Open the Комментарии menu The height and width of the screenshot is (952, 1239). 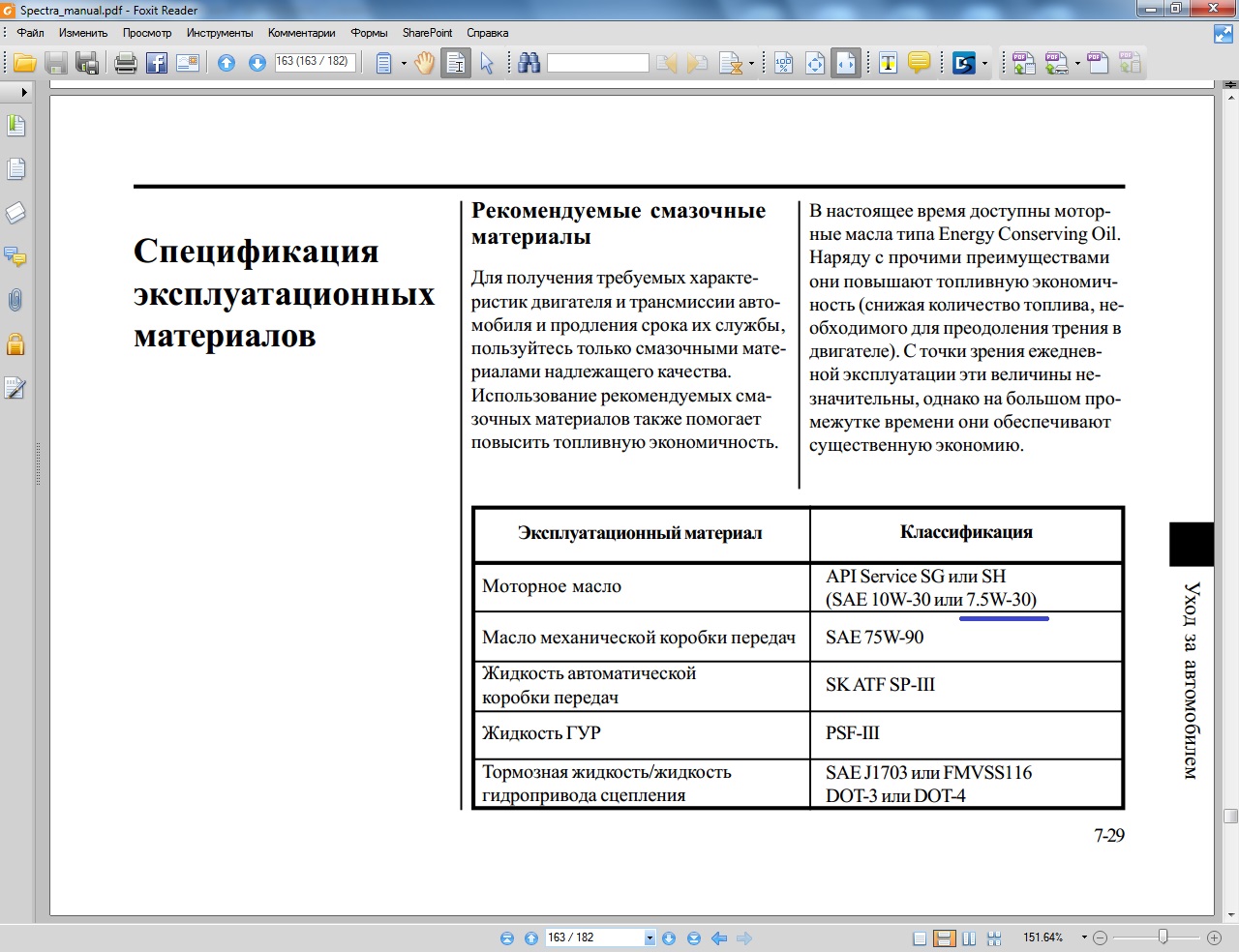click(301, 32)
